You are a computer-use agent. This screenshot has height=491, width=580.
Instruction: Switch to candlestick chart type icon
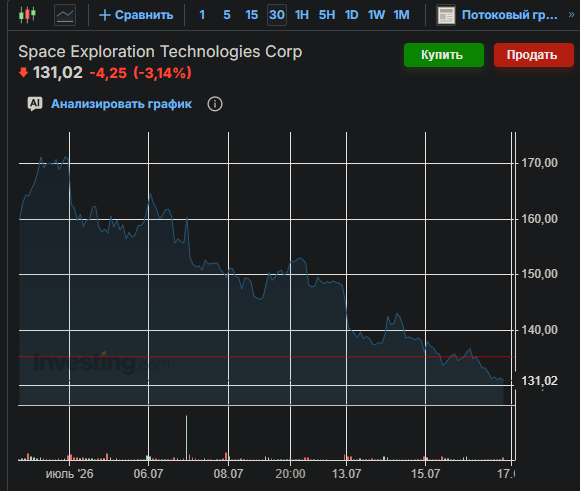pos(27,15)
